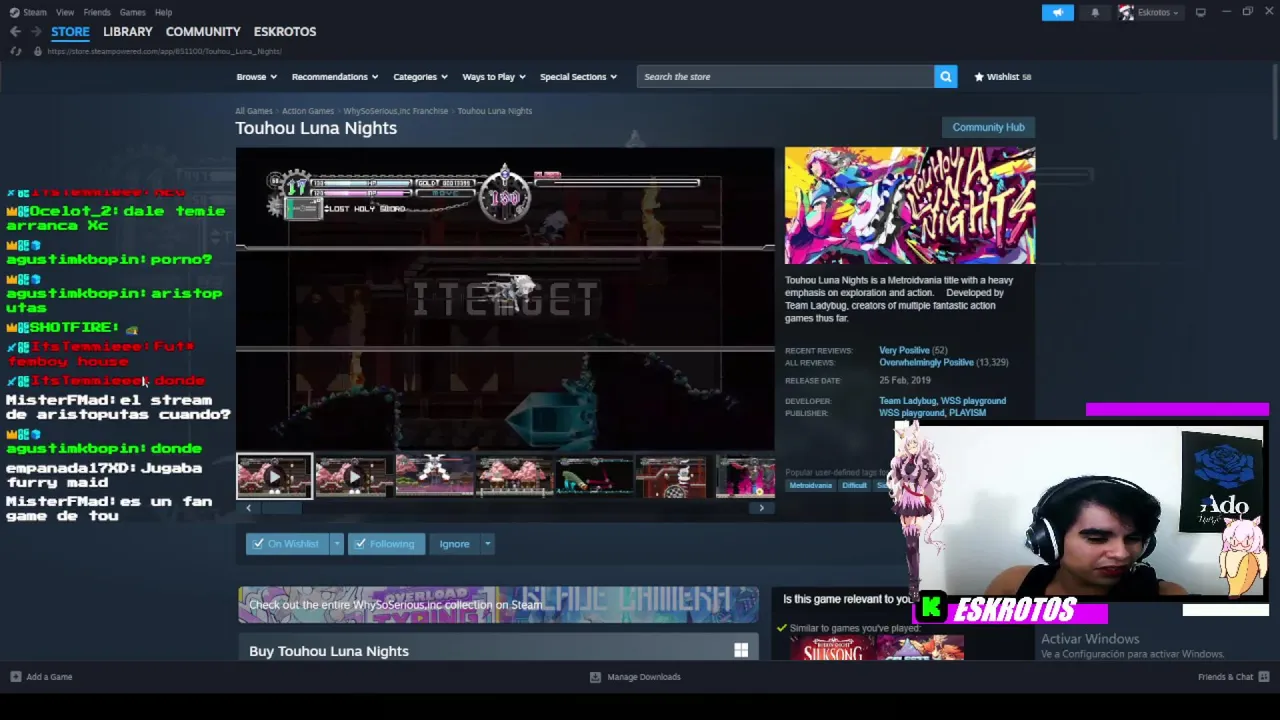Image resolution: width=1280 pixels, height=720 pixels.
Task: Click the Community Hub button
Action: pos(988,127)
